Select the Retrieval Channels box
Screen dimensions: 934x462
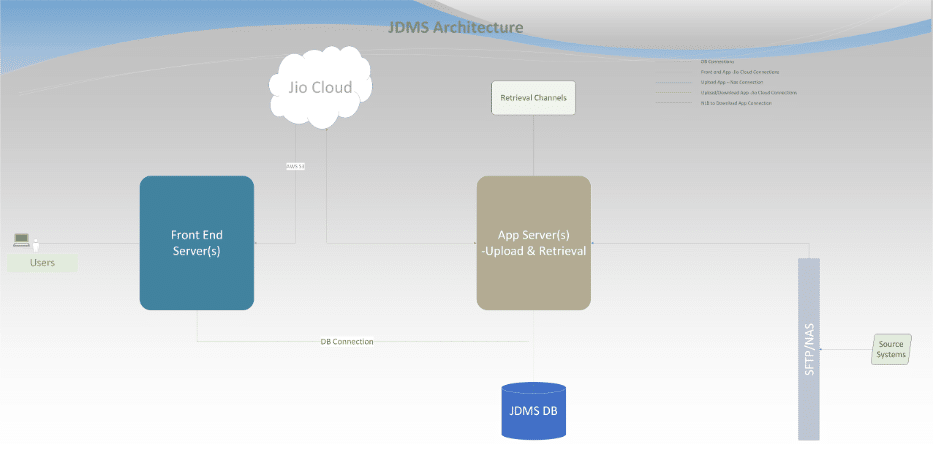(x=533, y=98)
